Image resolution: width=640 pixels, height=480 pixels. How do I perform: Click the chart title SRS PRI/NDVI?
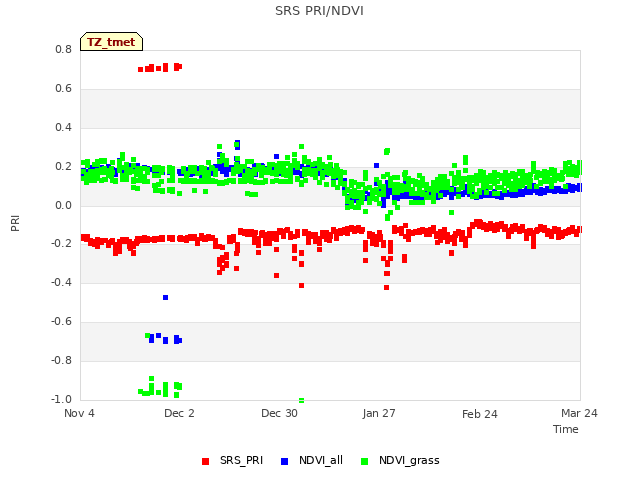[x=319, y=11]
